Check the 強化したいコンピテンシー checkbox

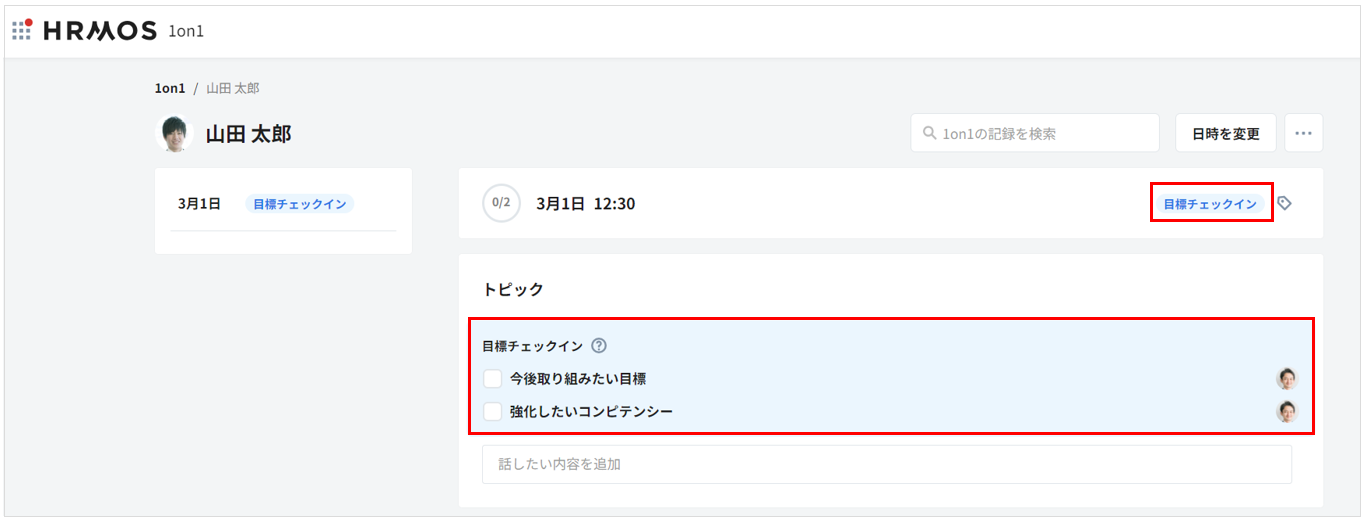(493, 411)
